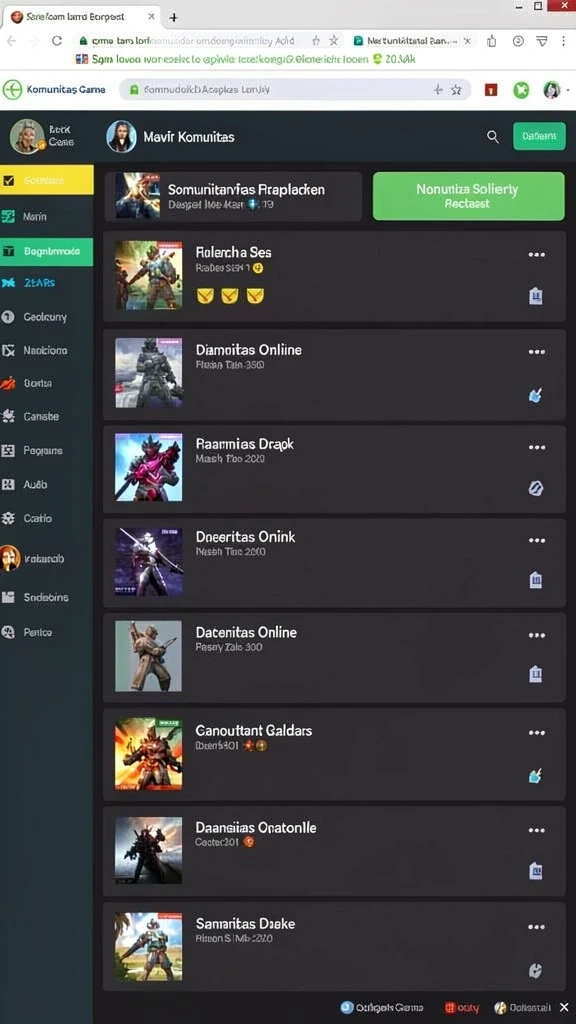Click the Nonuniiza Solierty green button
This screenshot has height=1024, width=576.
click(468, 196)
